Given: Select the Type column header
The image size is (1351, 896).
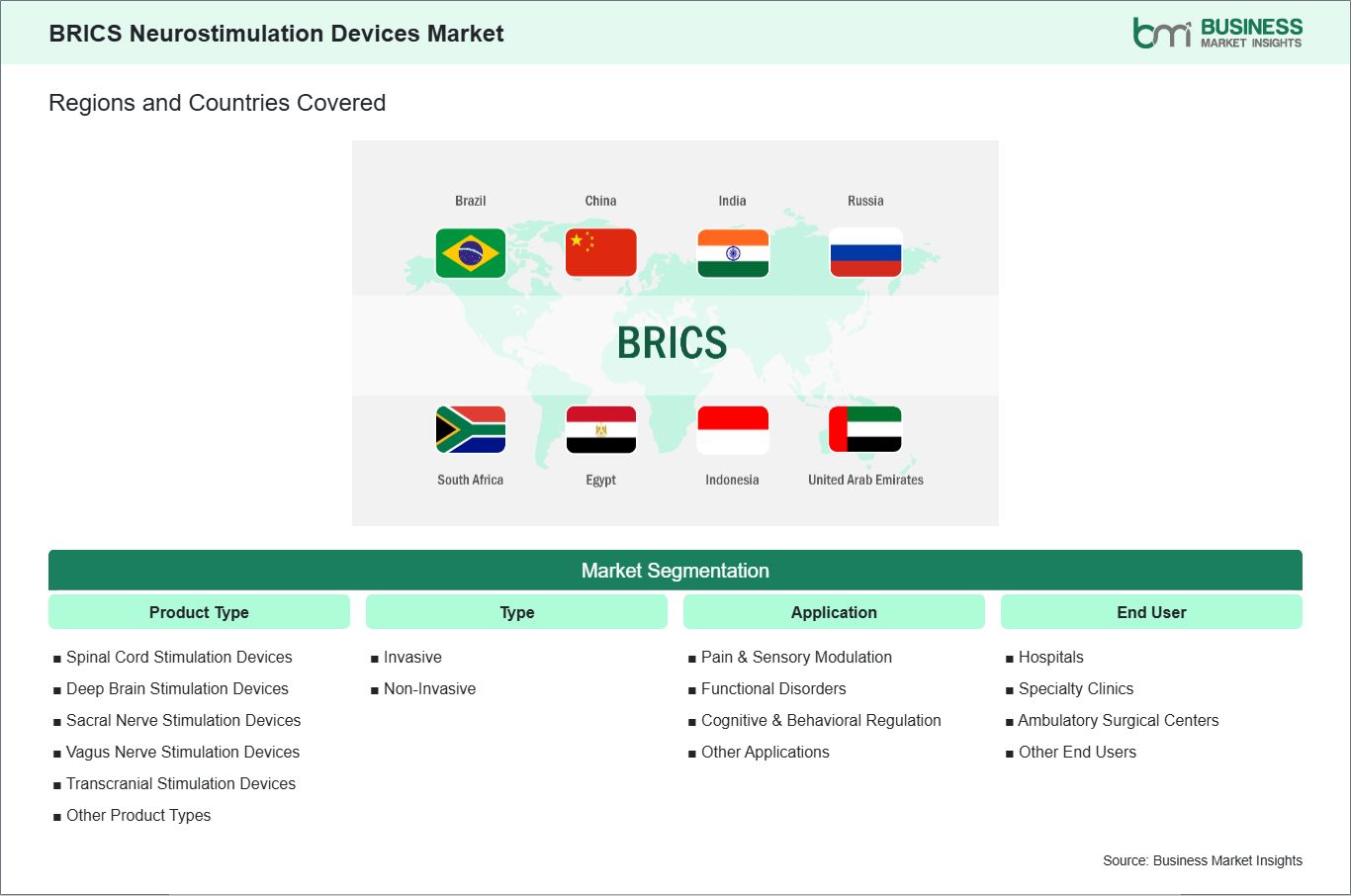Looking at the screenshot, I should click(516, 612).
